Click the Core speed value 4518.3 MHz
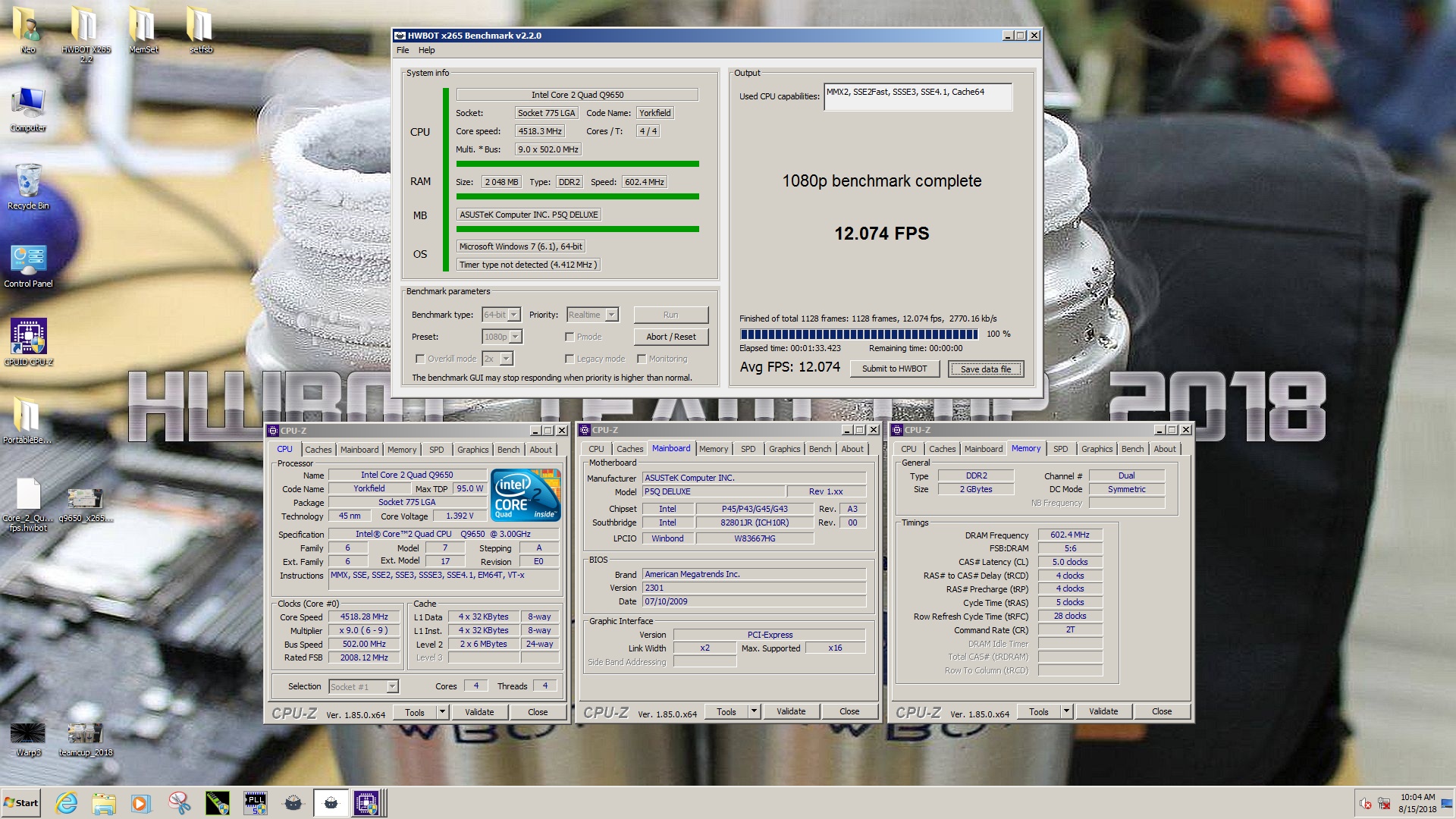The height and width of the screenshot is (819, 1456). (x=540, y=131)
